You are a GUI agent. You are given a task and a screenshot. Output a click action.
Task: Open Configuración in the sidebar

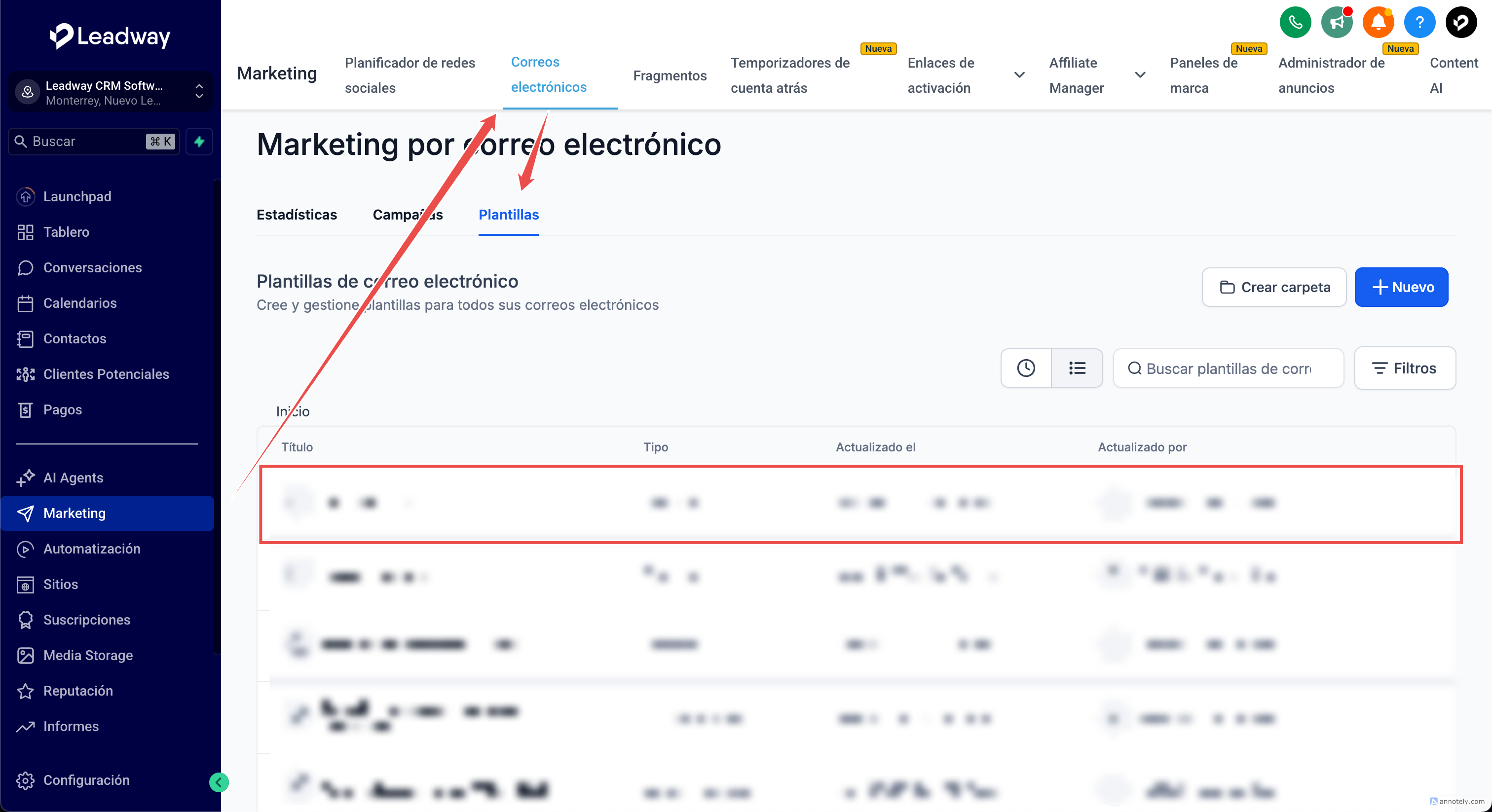pyautogui.click(x=86, y=780)
